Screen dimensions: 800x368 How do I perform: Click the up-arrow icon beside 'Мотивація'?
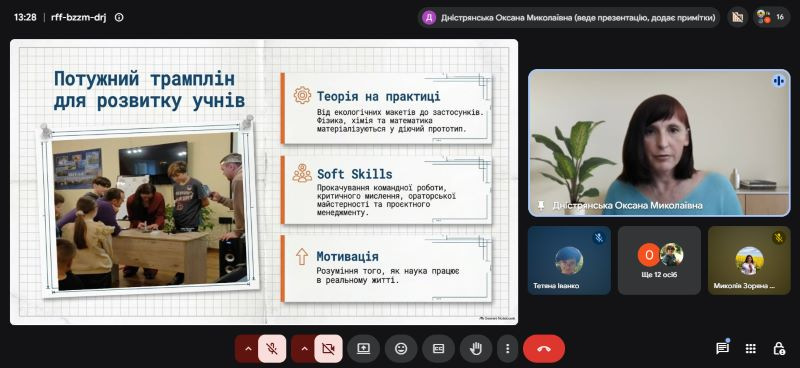302,256
